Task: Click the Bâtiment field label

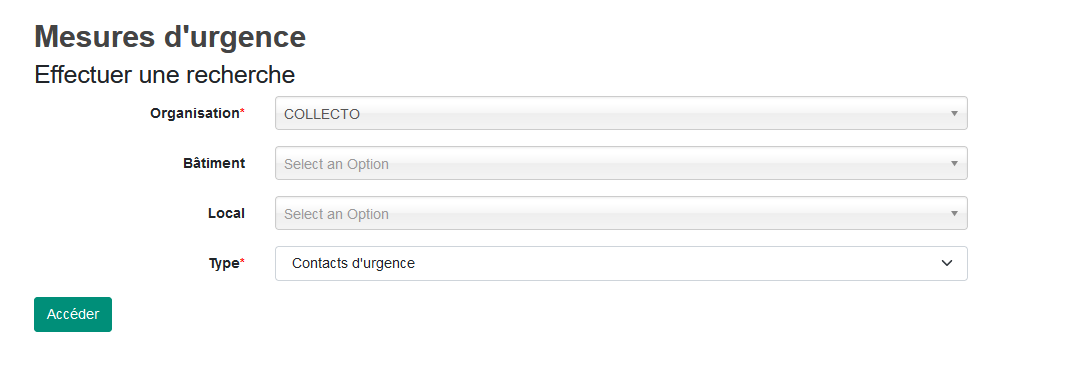Action: click(x=214, y=164)
